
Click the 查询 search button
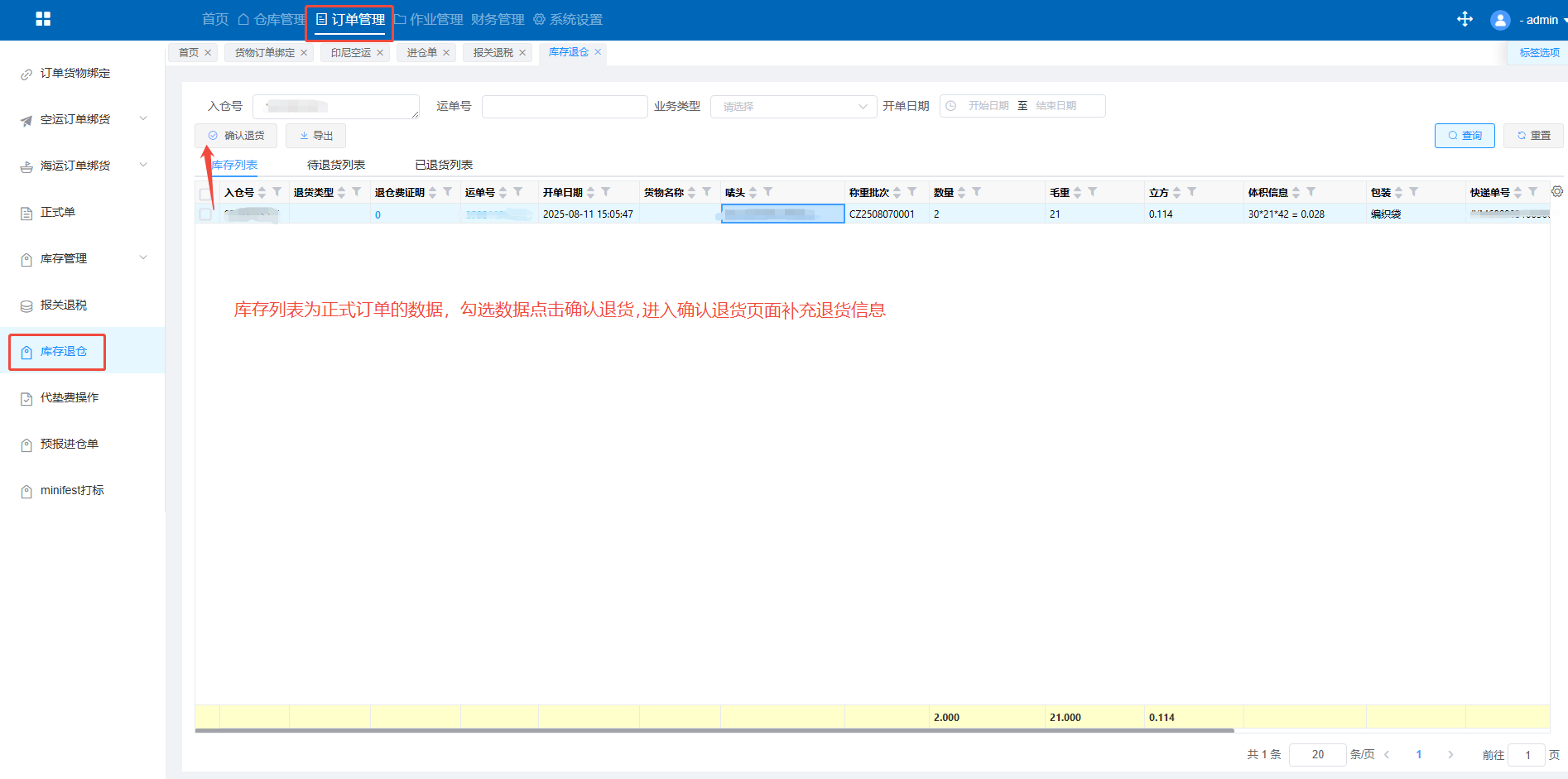coord(1464,136)
